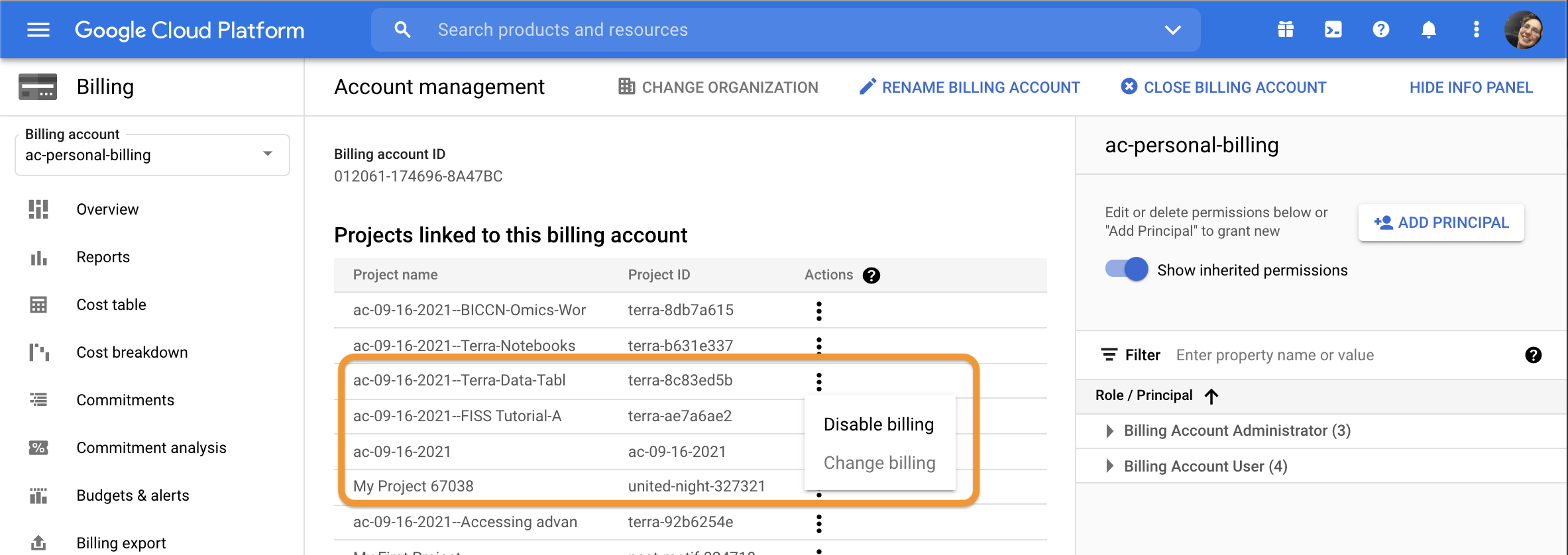This screenshot has width=1568, height=555.
Task: Click project ID terra-8db7a615
Action: tap(681, 310)
